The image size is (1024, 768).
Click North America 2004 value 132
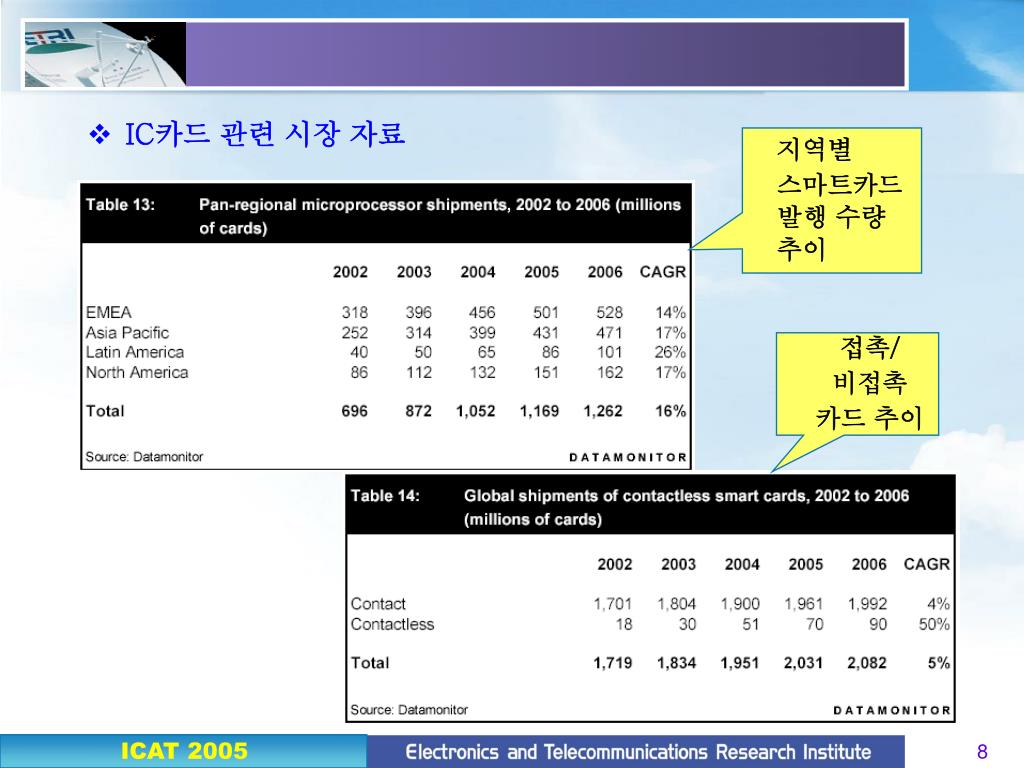coord(483,372)
